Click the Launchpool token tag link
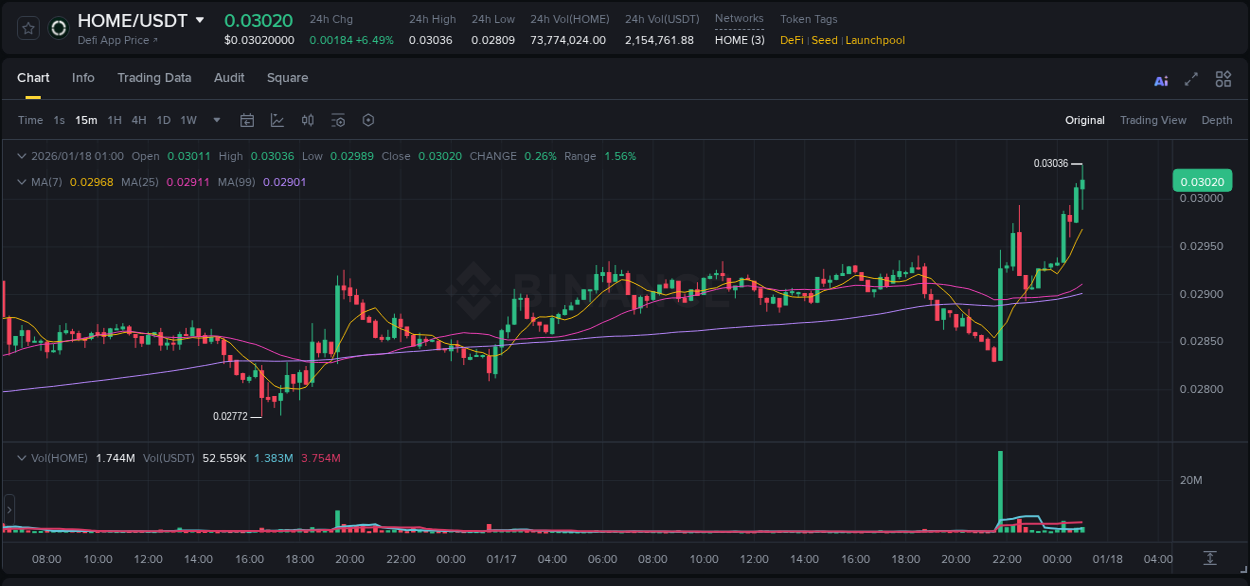This screenshot has height=586, width=1250. (x=875, y=40)
